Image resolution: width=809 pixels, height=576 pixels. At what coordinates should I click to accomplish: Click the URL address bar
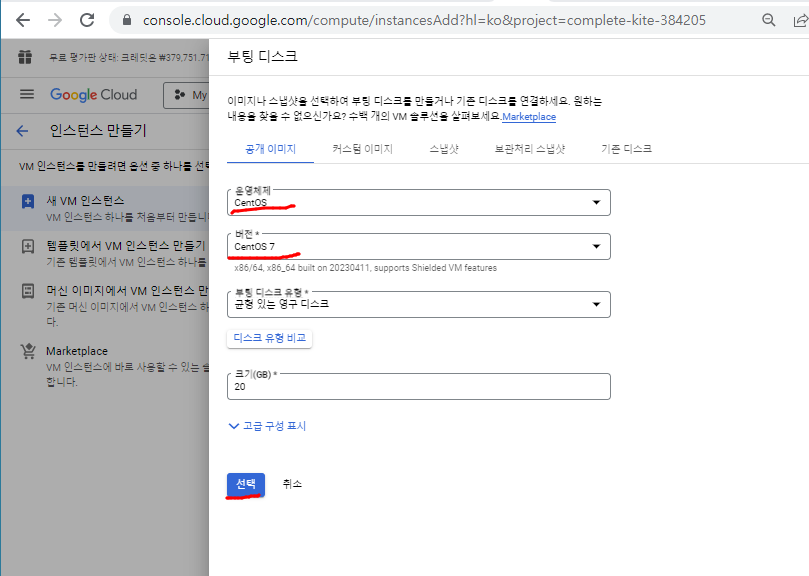(424, 20)
